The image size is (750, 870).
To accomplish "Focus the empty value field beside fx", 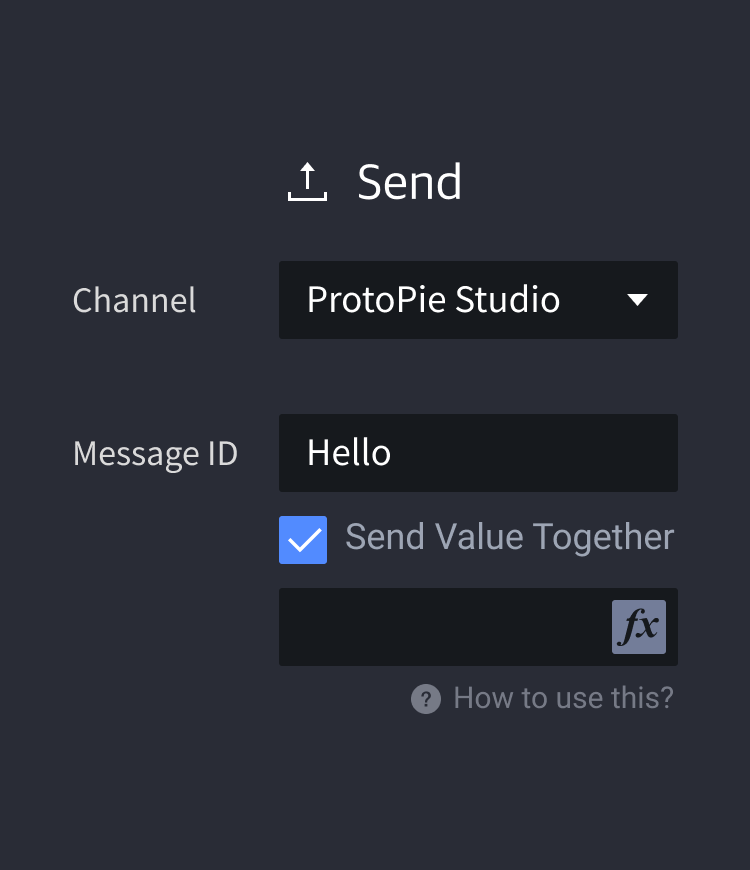I will click(445, 627).
